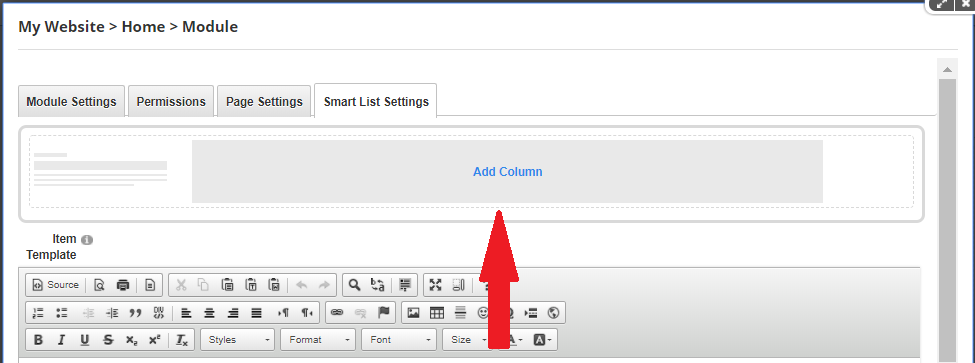Click the Increase Indent icon
The image size is (975, 363).
[x=112, y=313]
